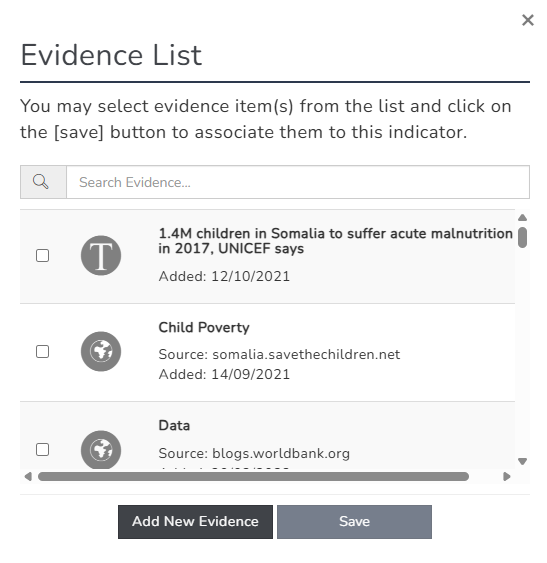Click the vertical scrollbar down arrow

(x=523, y=461)
